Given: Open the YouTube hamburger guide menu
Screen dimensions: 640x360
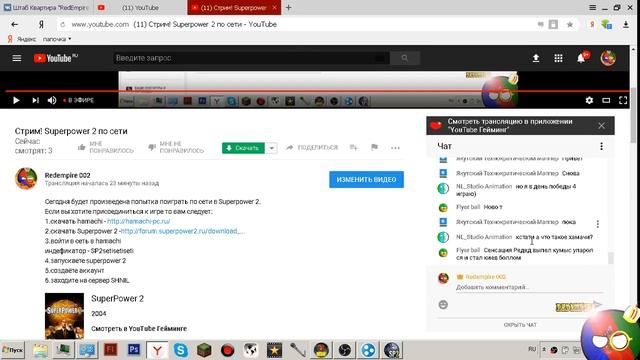Looking at the screenshot, I should point(17,58).
